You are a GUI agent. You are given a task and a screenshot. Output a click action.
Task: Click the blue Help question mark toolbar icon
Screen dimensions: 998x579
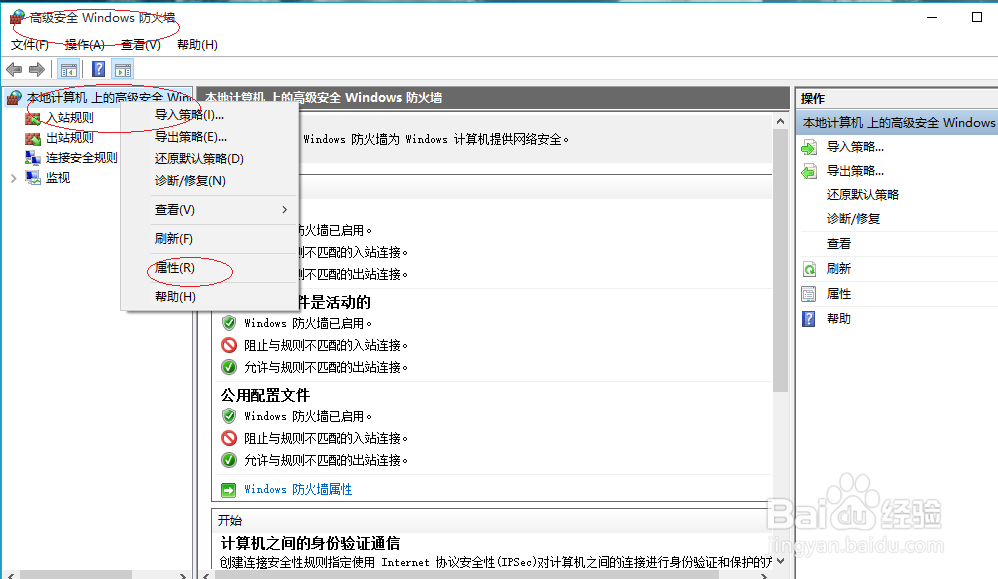[99, 69]
